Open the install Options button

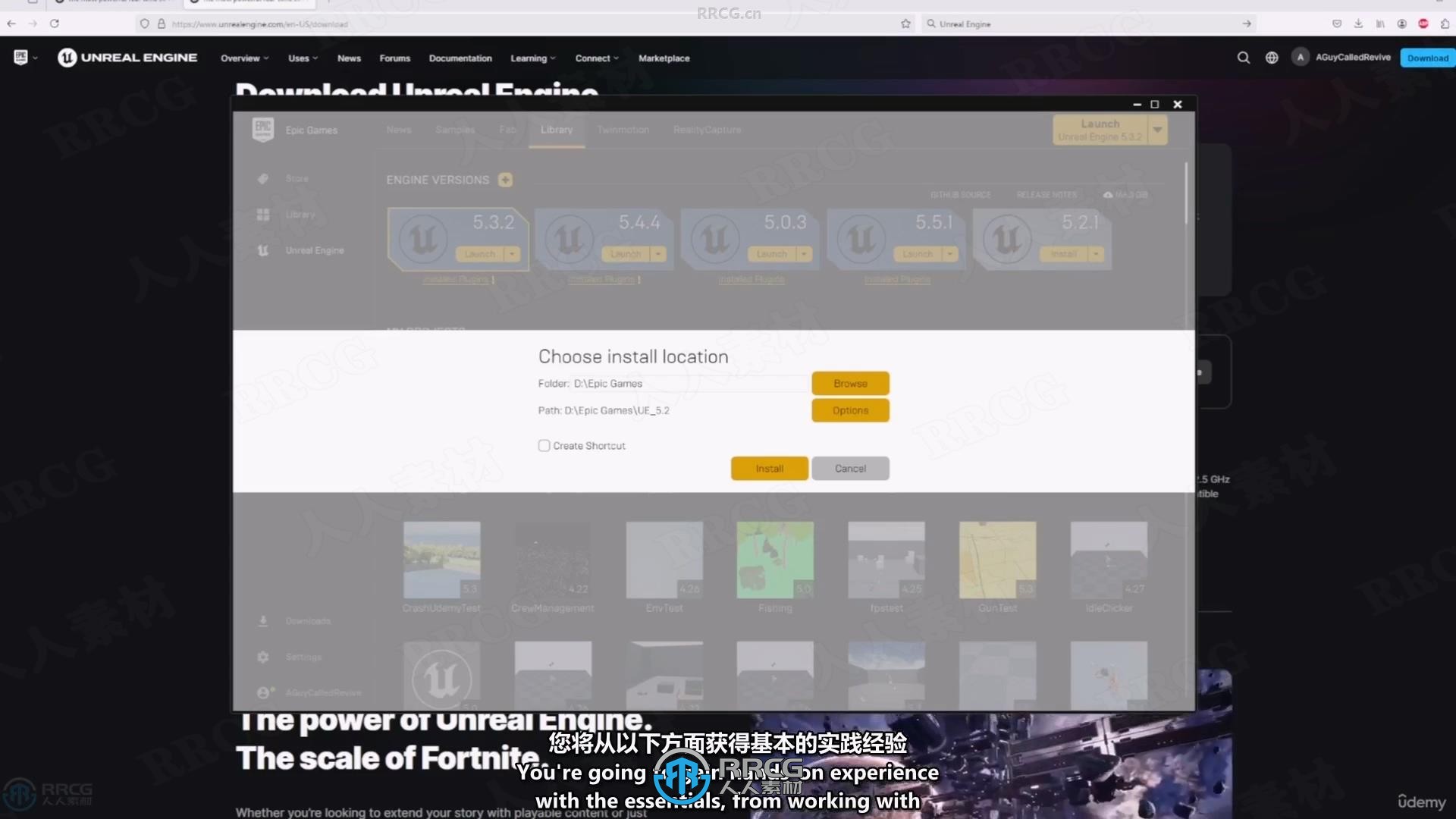point(850,410)
